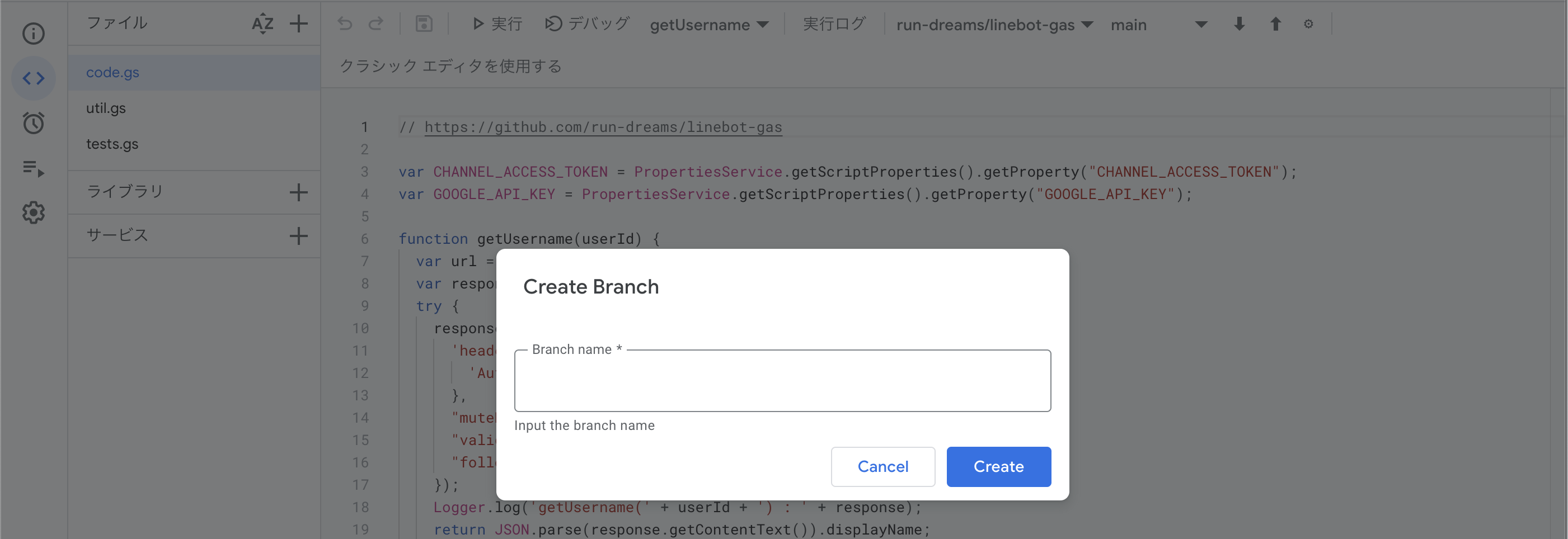The height and width of the screenshot is (539, 1568).
Task: Click 'function getUsername(userId)' on line 6
Action: click(520, 239)
